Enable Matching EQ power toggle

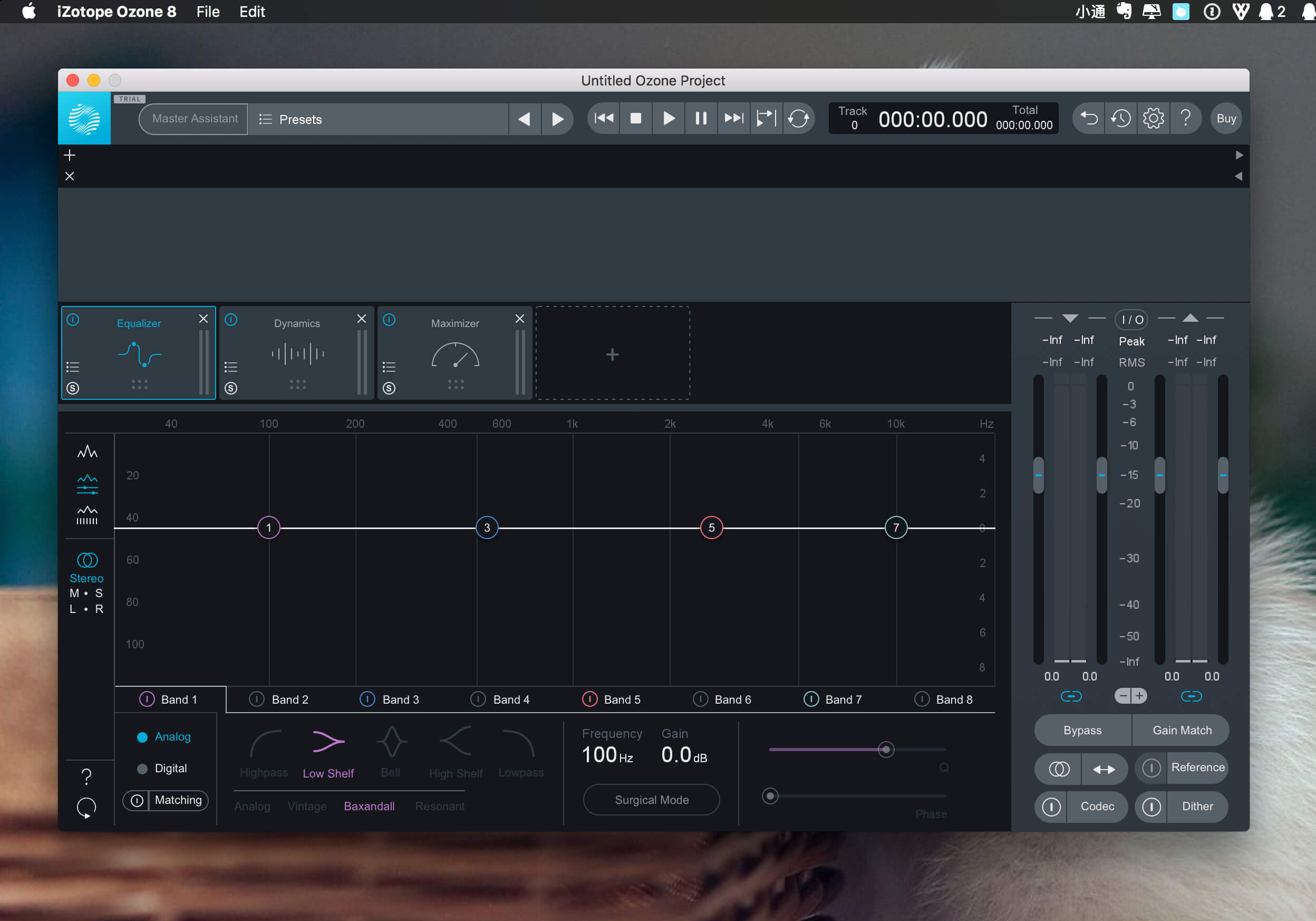click(x=137, y=800)
